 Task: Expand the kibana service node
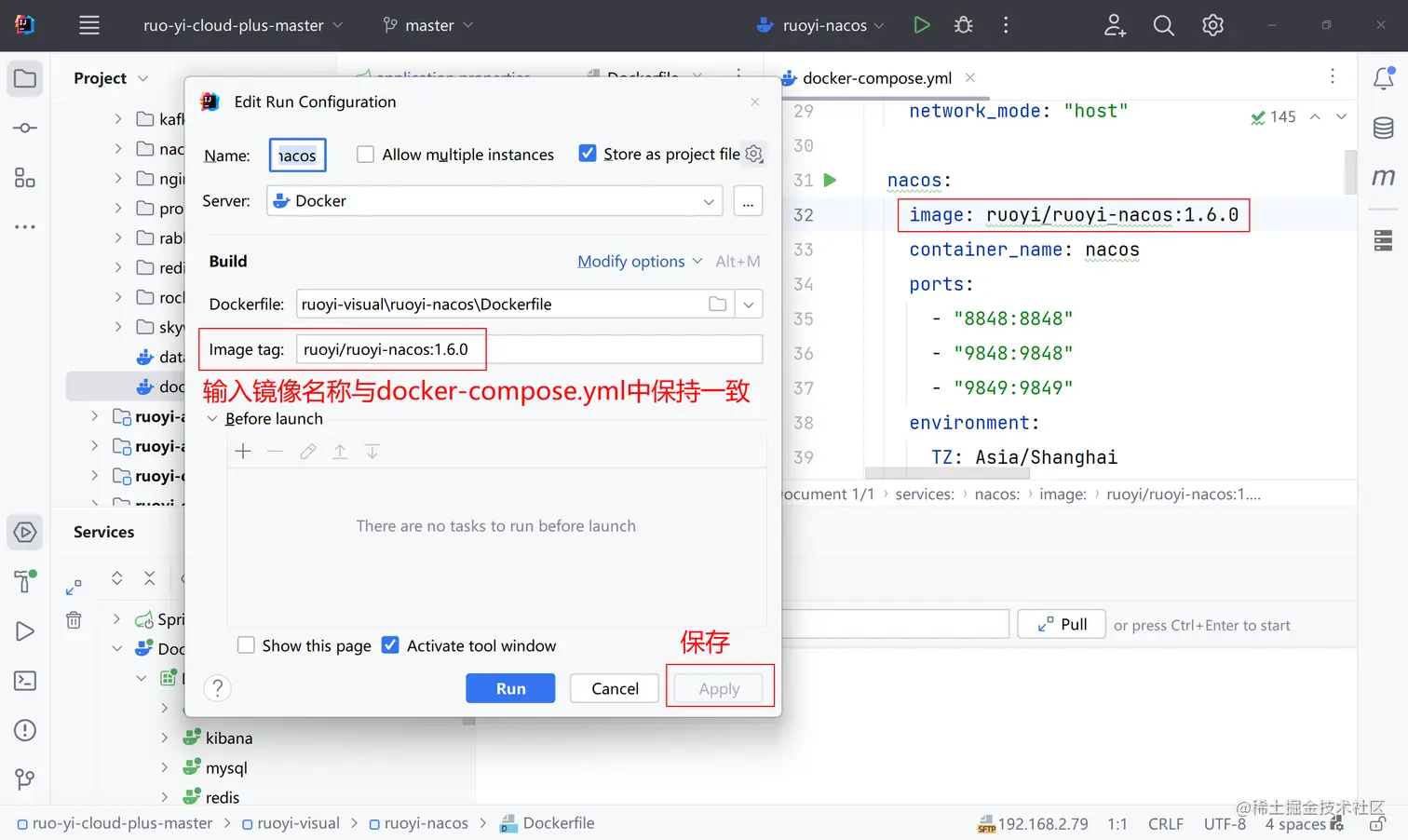pos(165,738)
